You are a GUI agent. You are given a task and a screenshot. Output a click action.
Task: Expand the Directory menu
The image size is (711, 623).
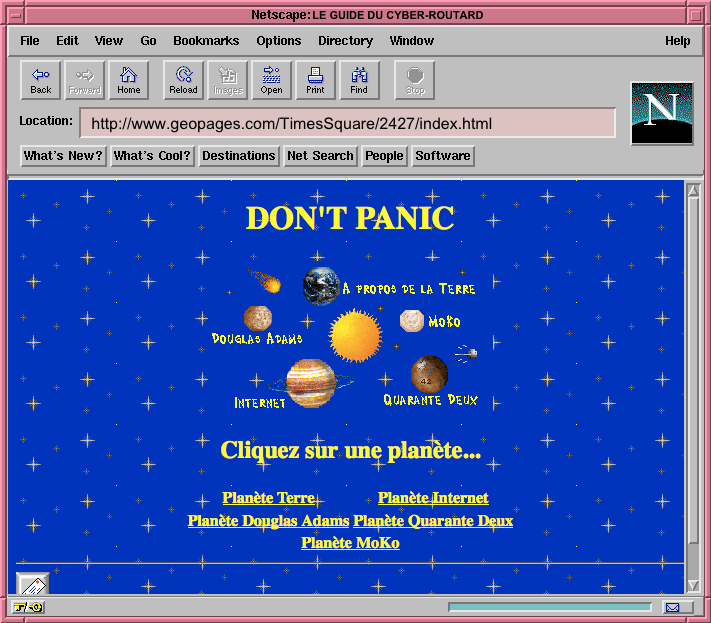[x=345, y=41]
